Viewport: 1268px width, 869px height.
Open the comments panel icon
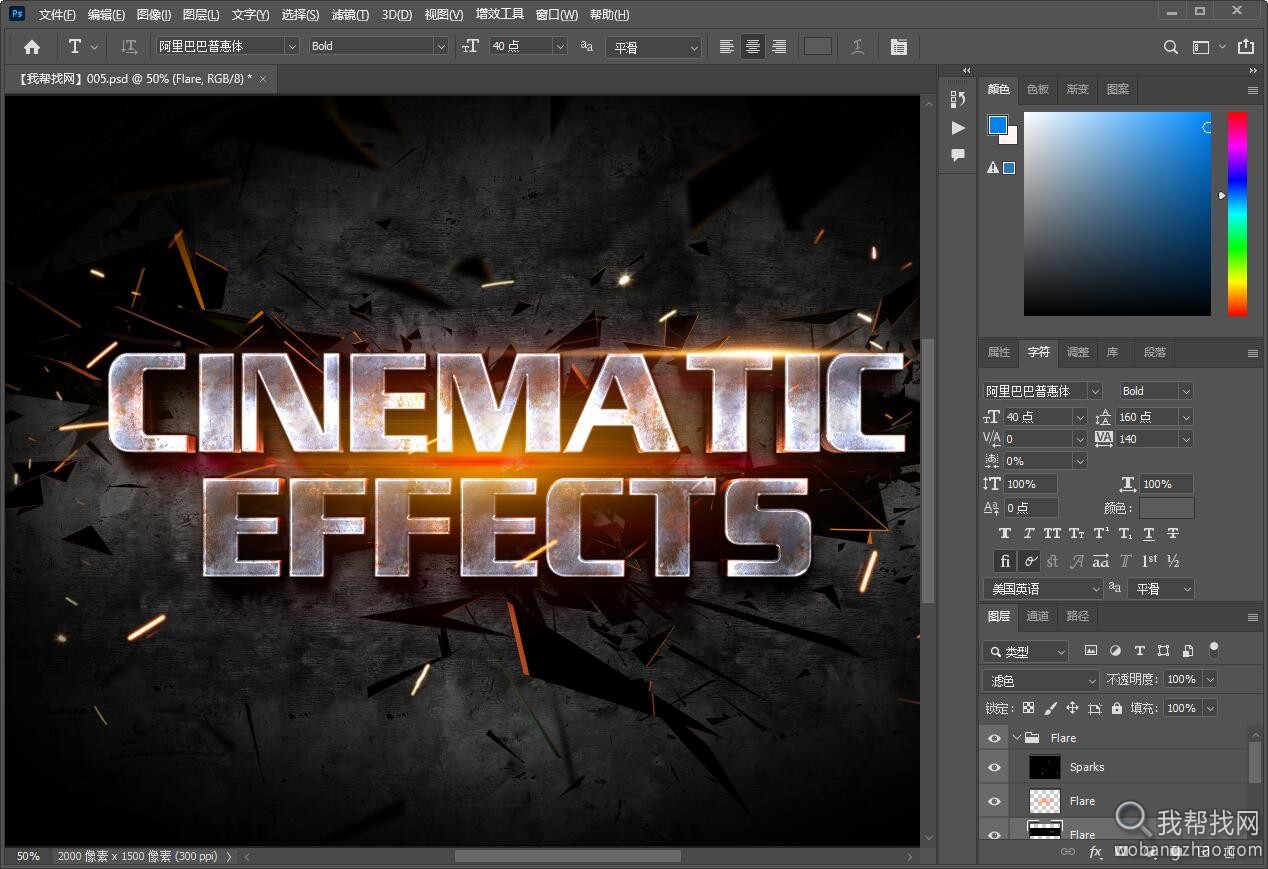point(958,155)
